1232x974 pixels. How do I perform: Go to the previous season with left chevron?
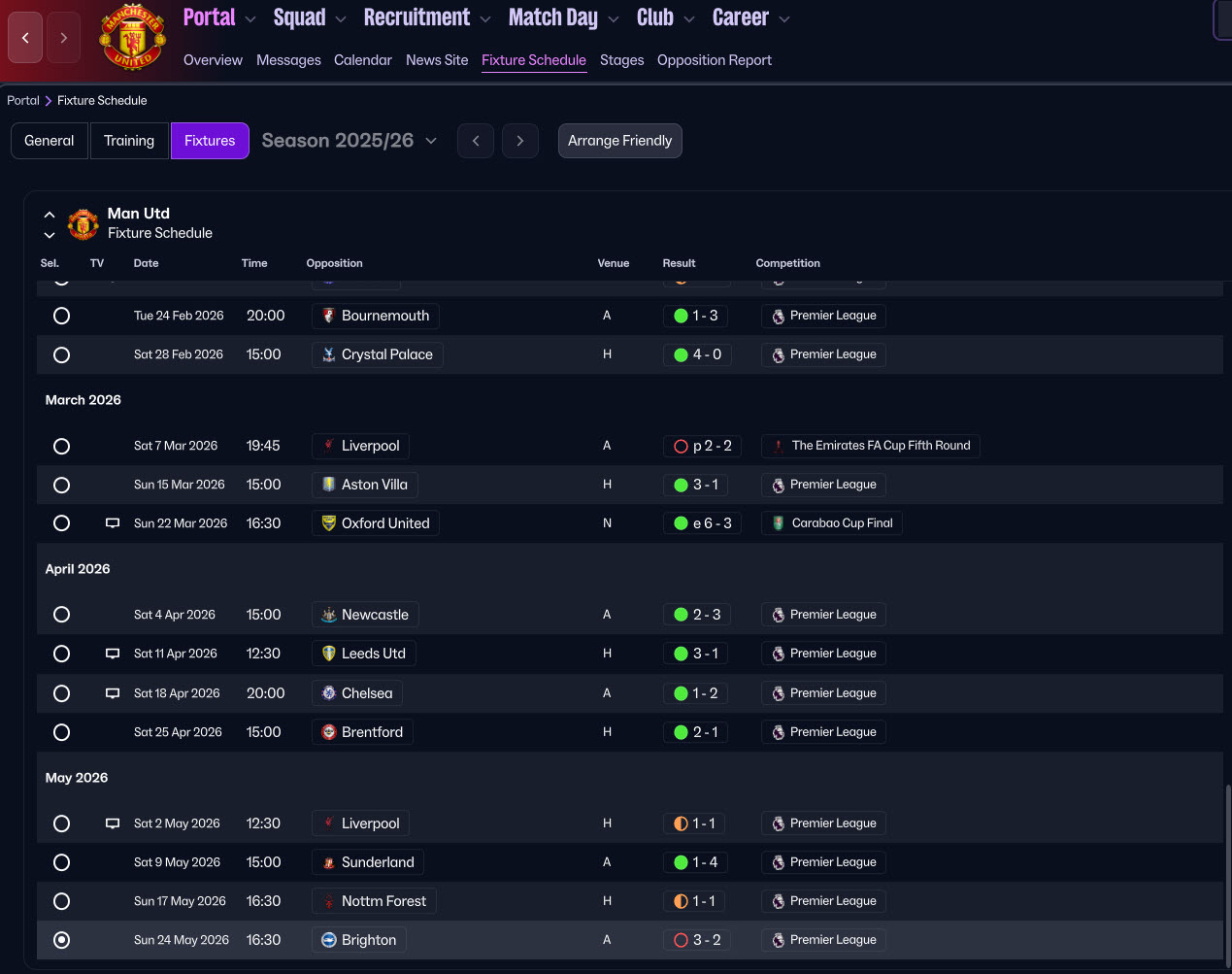point(476,141)
